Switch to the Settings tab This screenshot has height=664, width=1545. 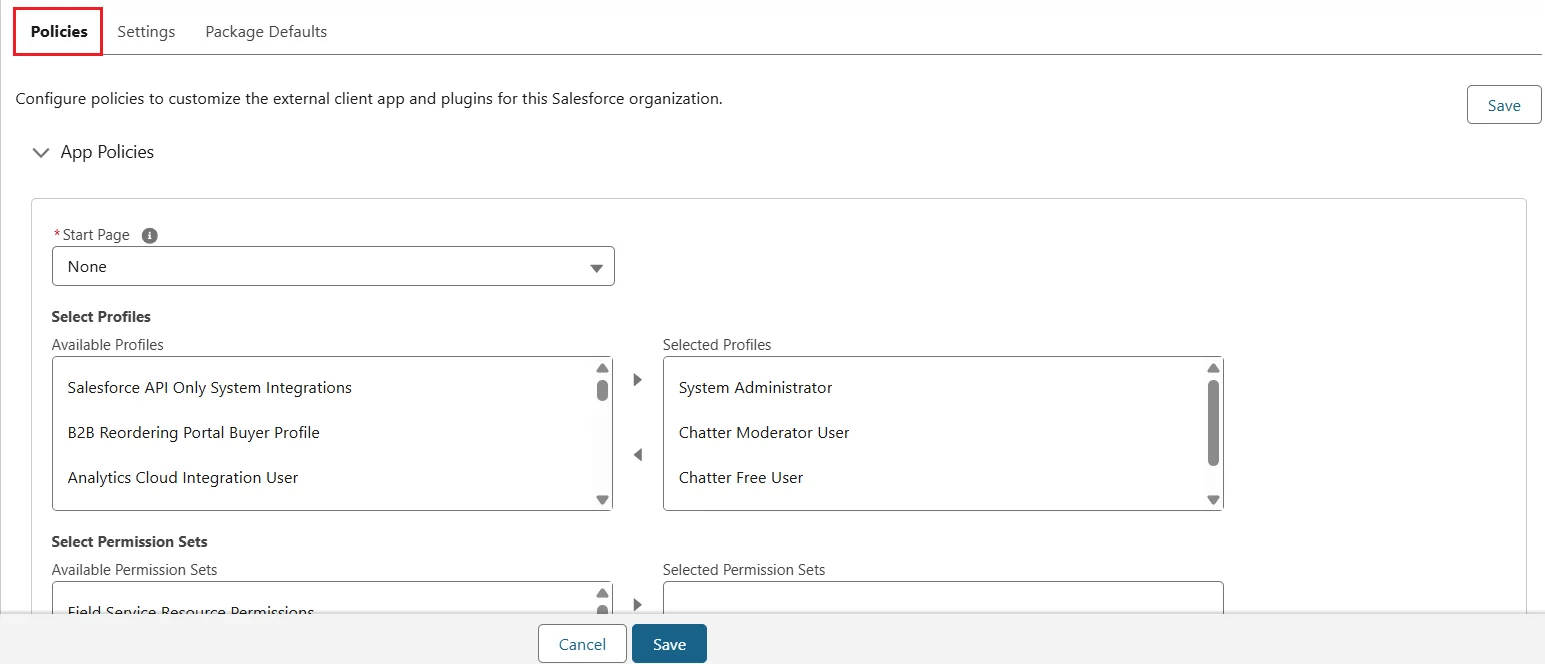(145, 31)
